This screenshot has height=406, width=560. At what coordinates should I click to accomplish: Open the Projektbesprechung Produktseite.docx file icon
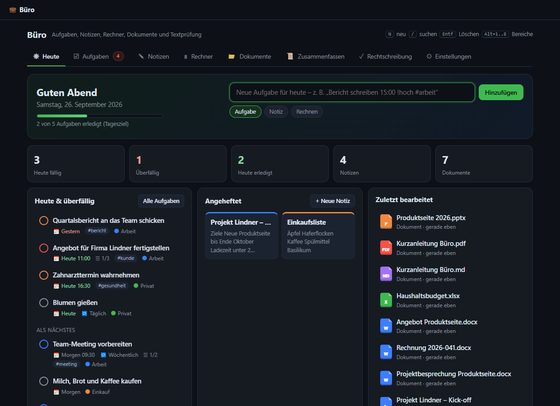(386, 378)
